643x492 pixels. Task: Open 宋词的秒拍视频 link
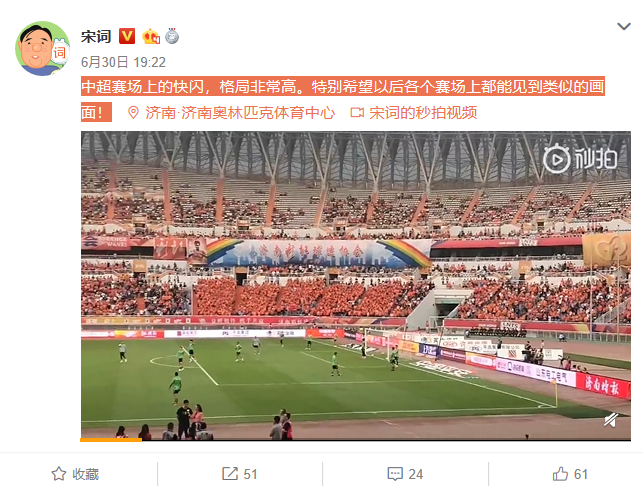click(423, 113)
